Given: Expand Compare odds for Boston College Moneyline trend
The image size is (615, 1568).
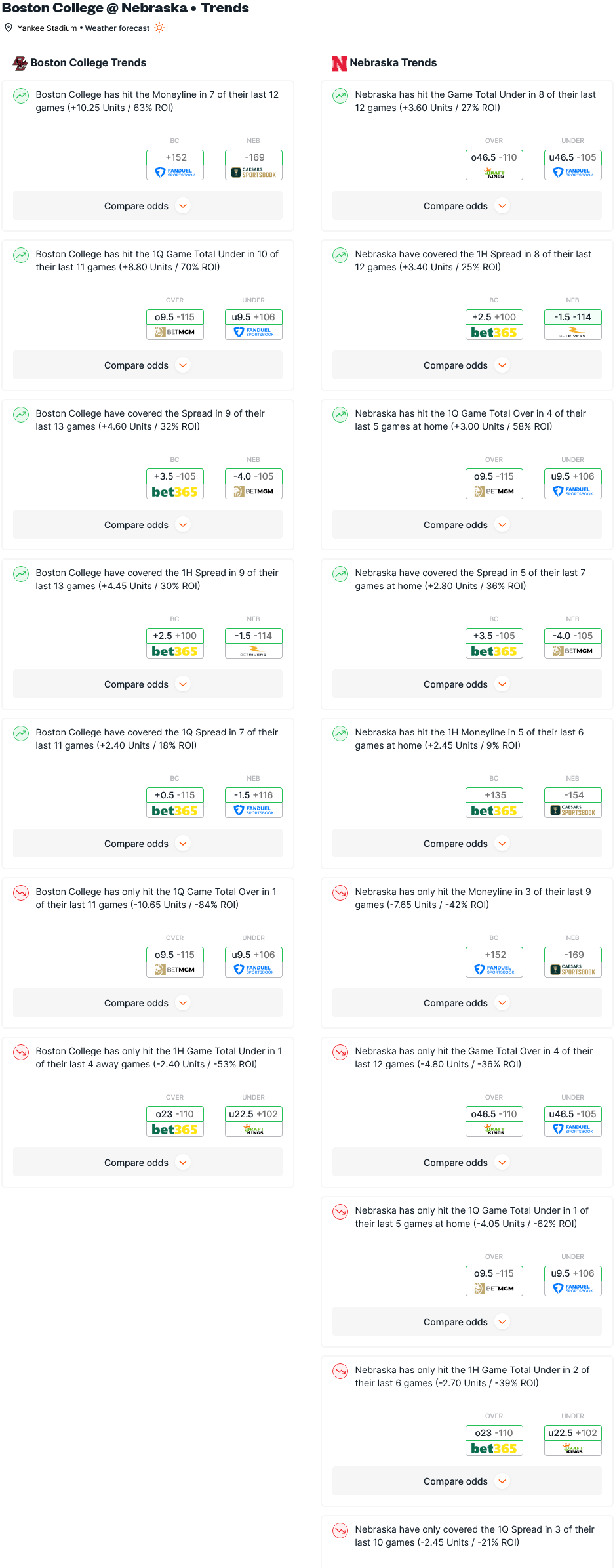Looking at the screenshot, I should [x=148, y=206].
